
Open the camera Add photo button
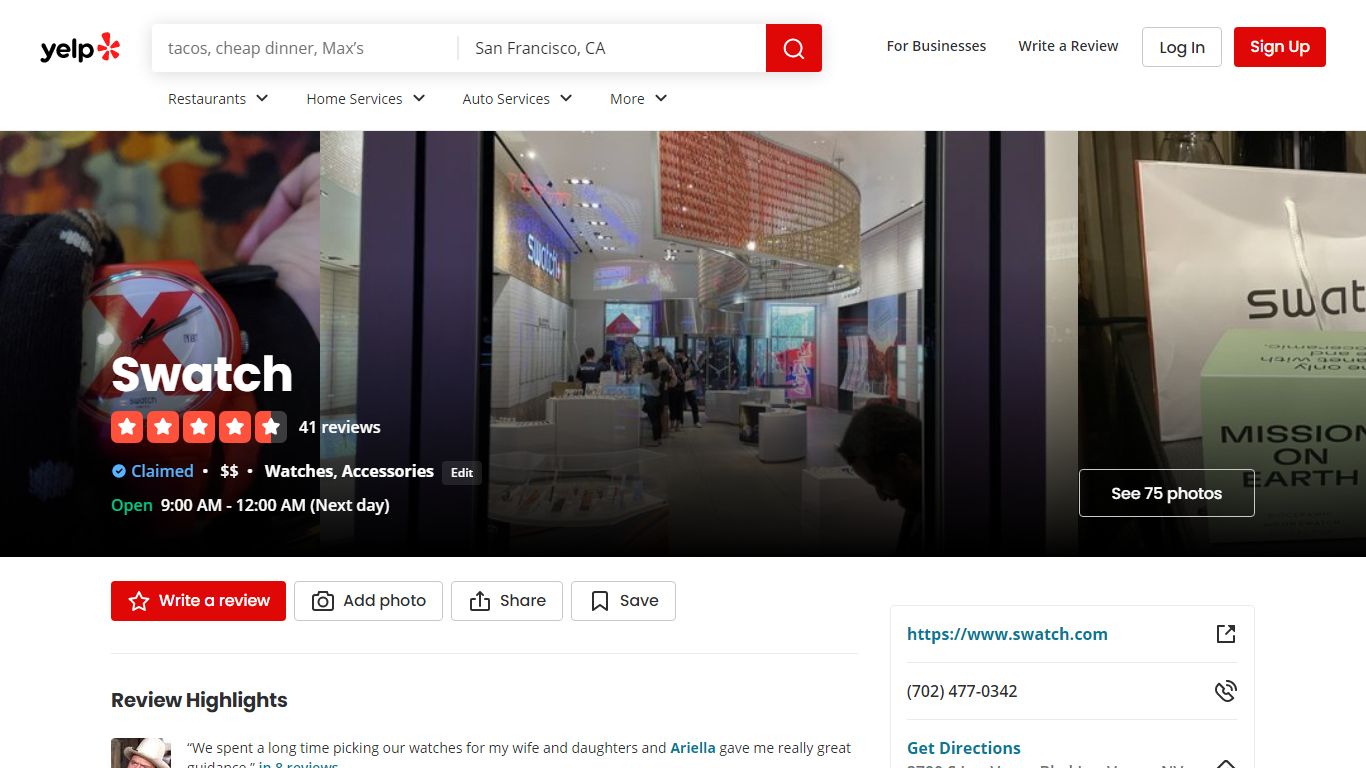(x=368, y=601)
